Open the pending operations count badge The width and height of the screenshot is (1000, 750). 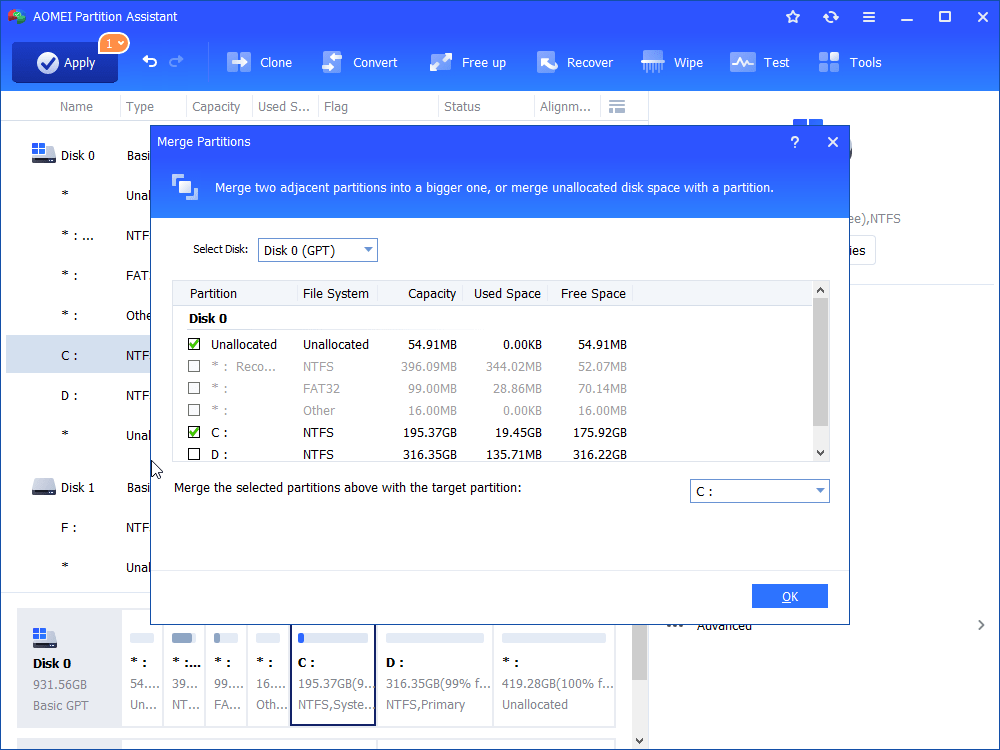tap(114, 43)
